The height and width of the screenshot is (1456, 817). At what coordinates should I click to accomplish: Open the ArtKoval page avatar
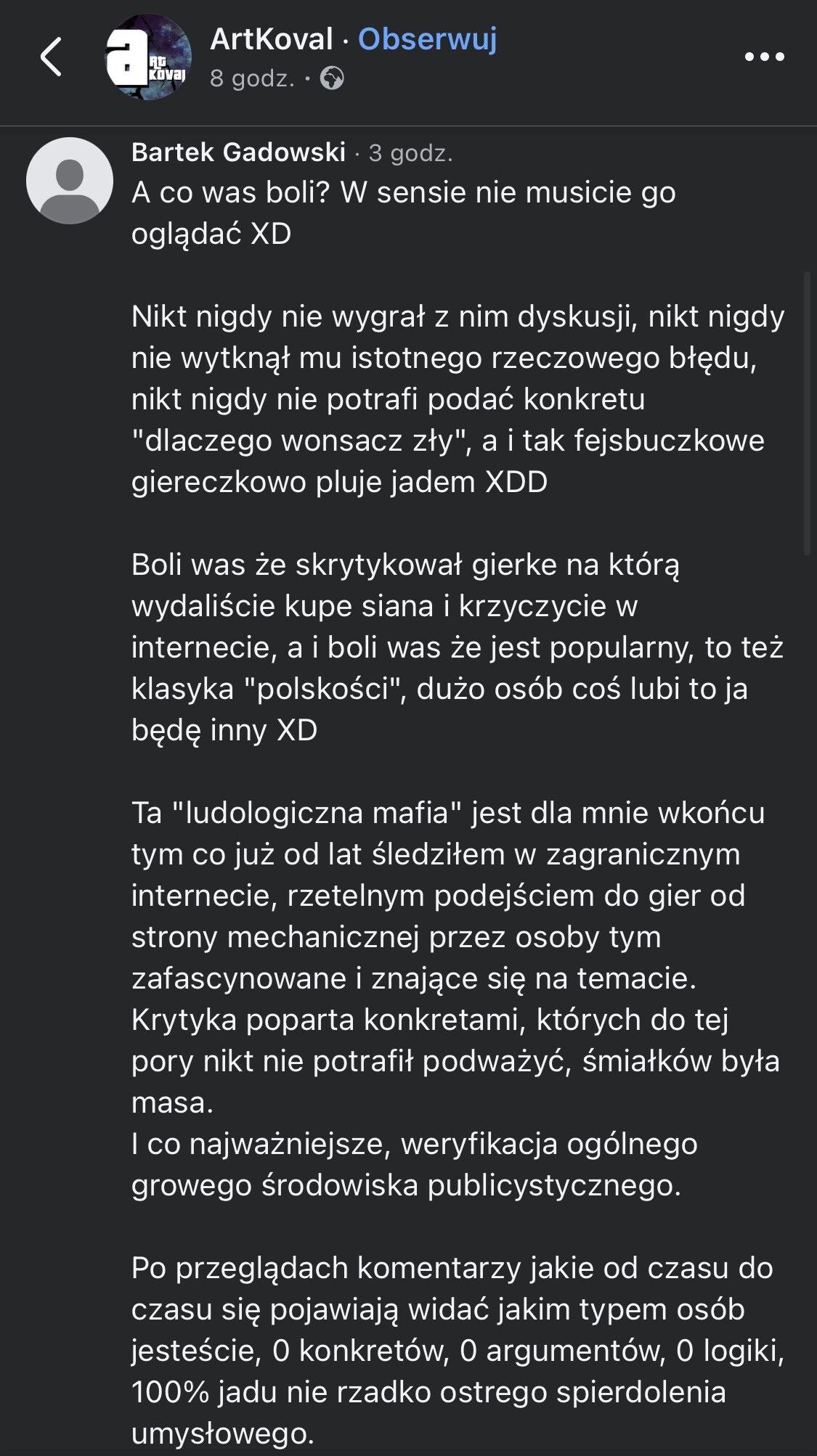coord(149,57)
